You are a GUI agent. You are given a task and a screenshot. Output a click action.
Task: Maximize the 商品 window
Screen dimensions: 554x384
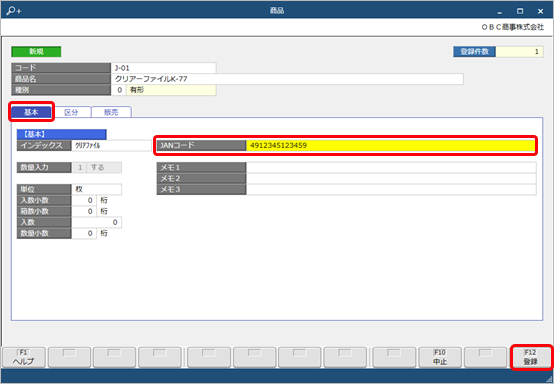[x=520, y=11]
